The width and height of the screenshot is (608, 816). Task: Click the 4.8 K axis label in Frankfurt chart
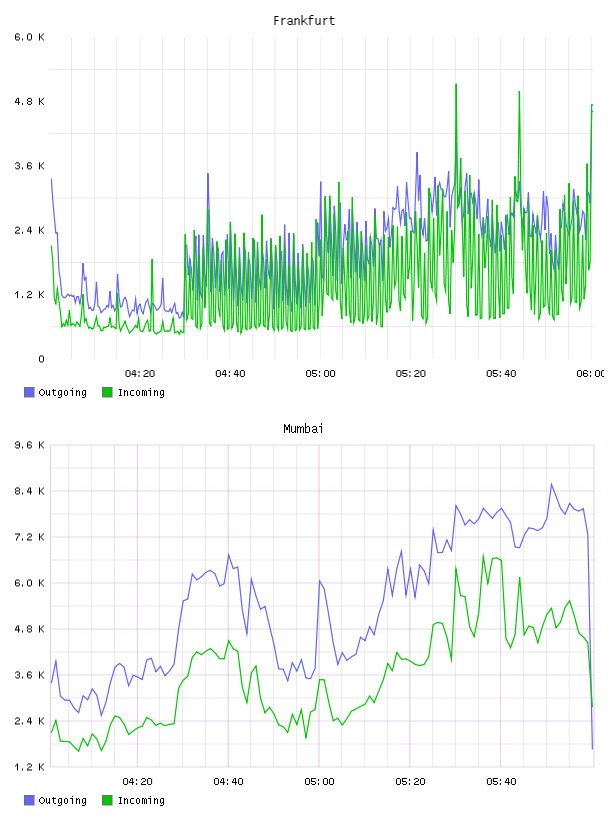(x=29, y=101)
